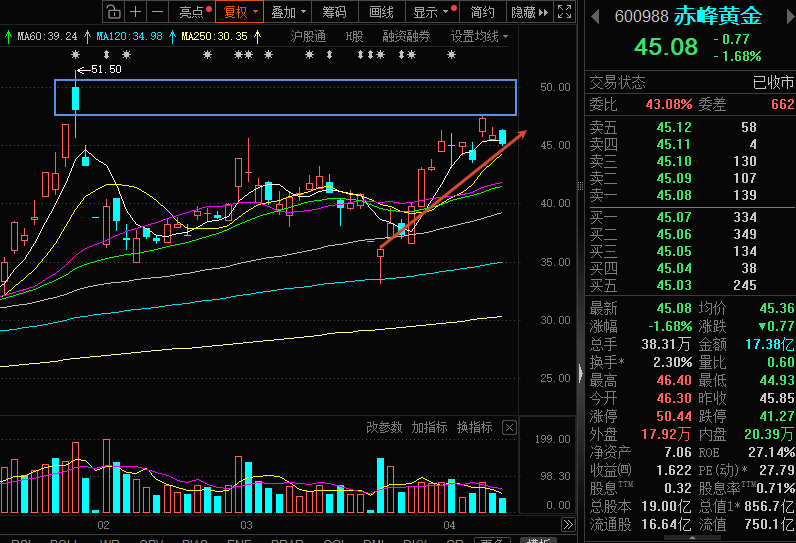Click the first star event marker
The image size is (796, 543).
click(x=76, y=54)
